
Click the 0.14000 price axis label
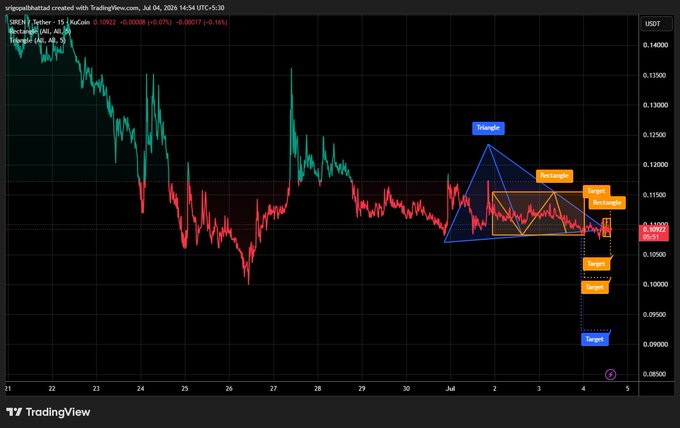[x=655, y=45]
